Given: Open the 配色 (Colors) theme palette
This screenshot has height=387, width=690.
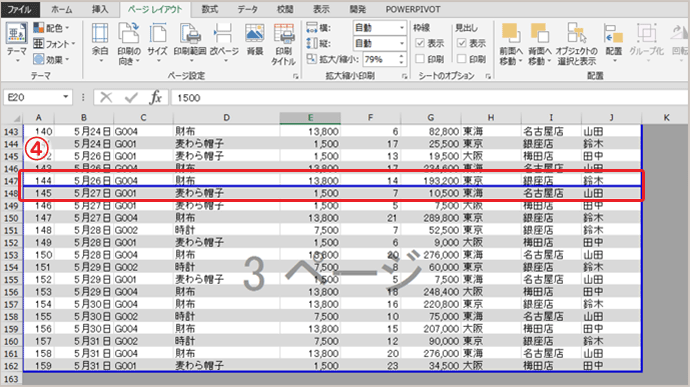Looking at the screenshot, I should [51, 28].
